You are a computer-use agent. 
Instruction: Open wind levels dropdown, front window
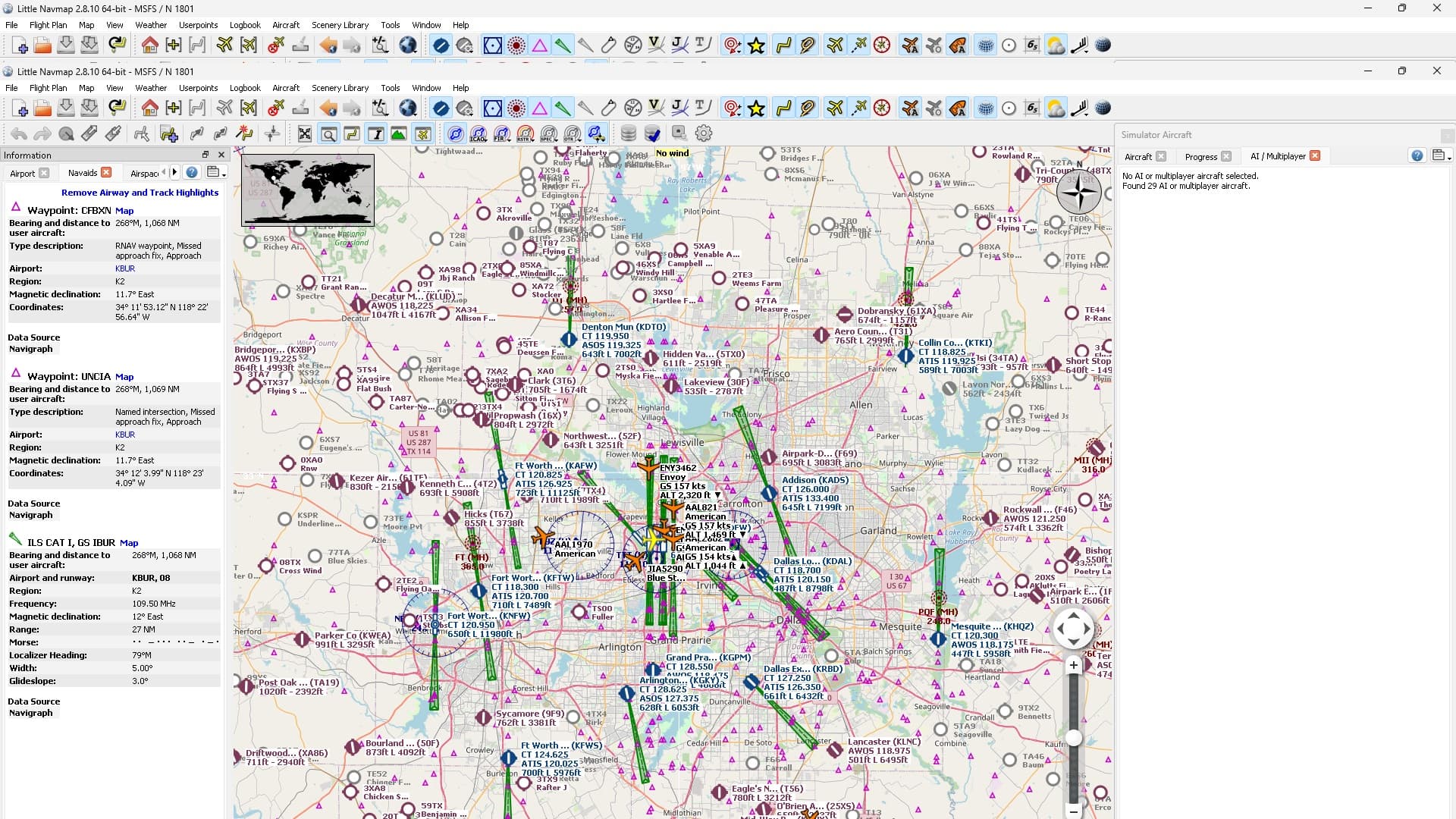[x=1080, y=108]
